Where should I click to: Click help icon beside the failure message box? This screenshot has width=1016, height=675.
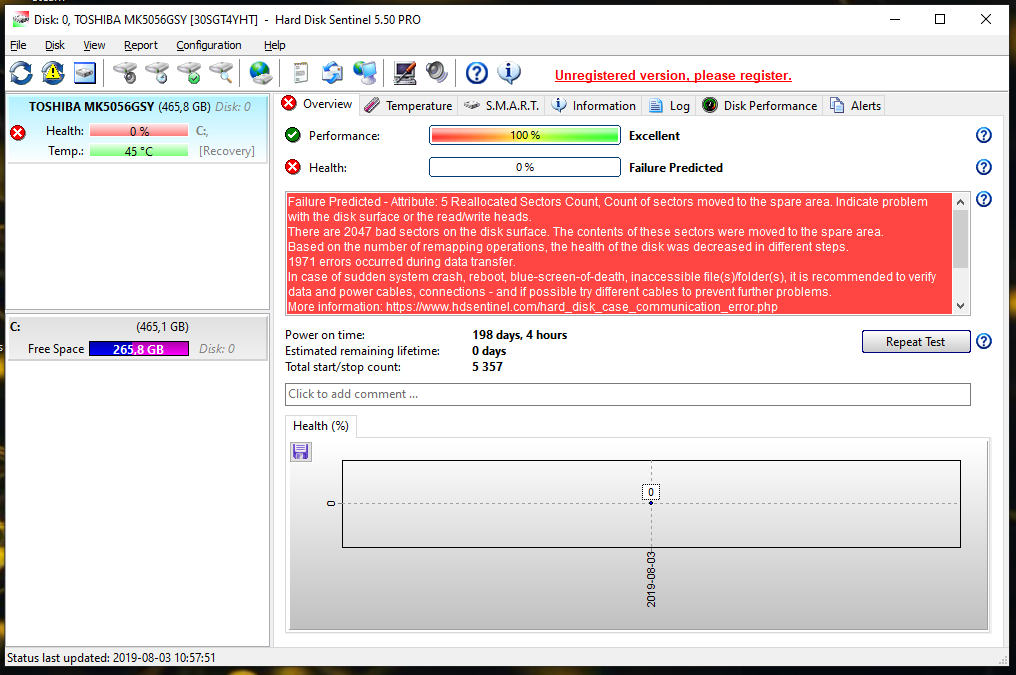point(984,199)
